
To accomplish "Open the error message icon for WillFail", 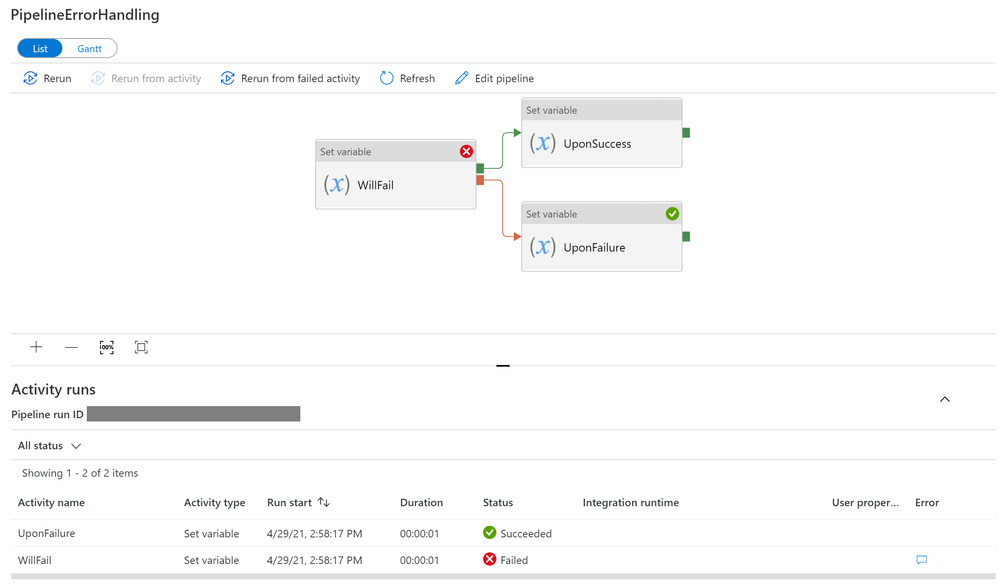I will [x=921, y=560].
